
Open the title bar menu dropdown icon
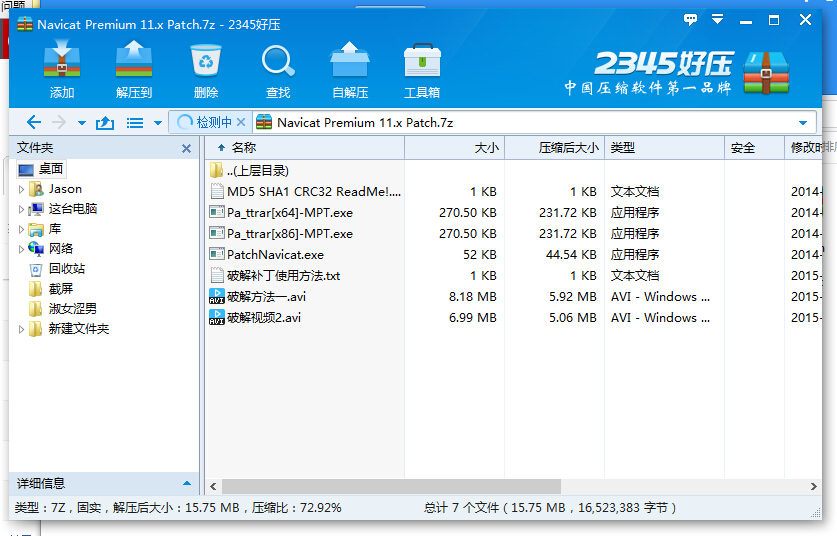[717, 20]
